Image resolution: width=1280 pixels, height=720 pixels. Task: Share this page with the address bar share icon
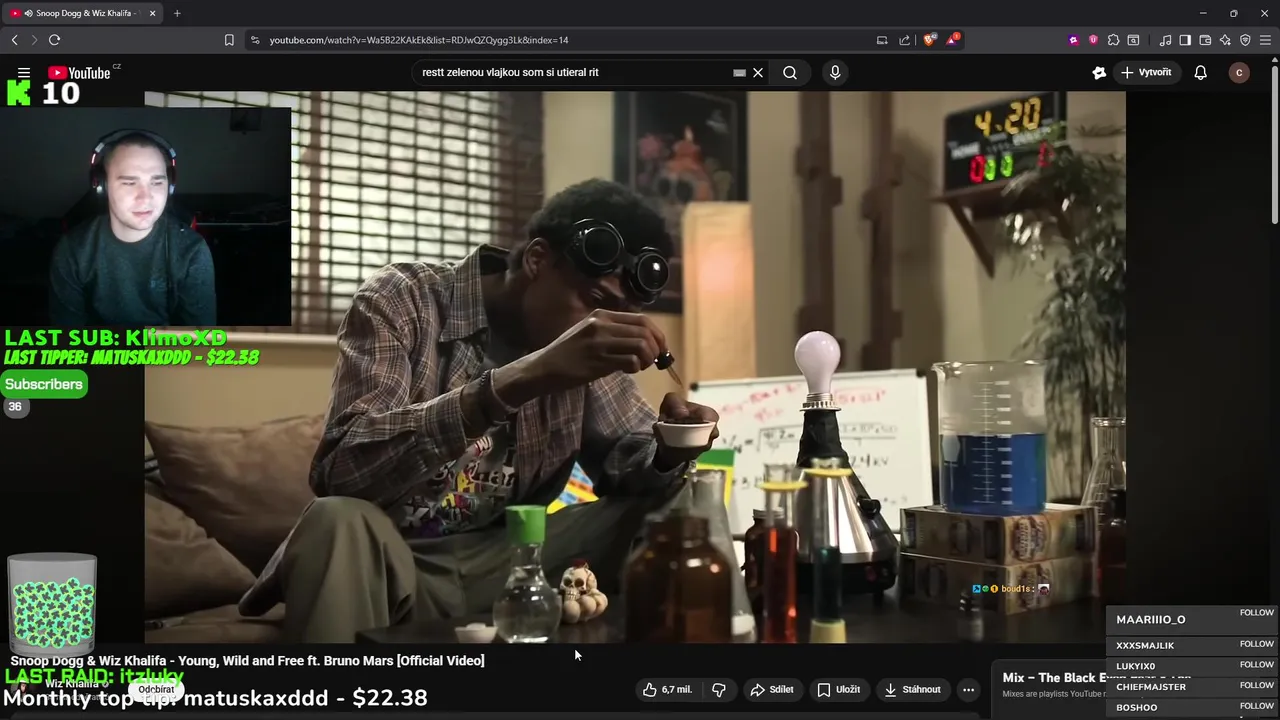point(905,40)
